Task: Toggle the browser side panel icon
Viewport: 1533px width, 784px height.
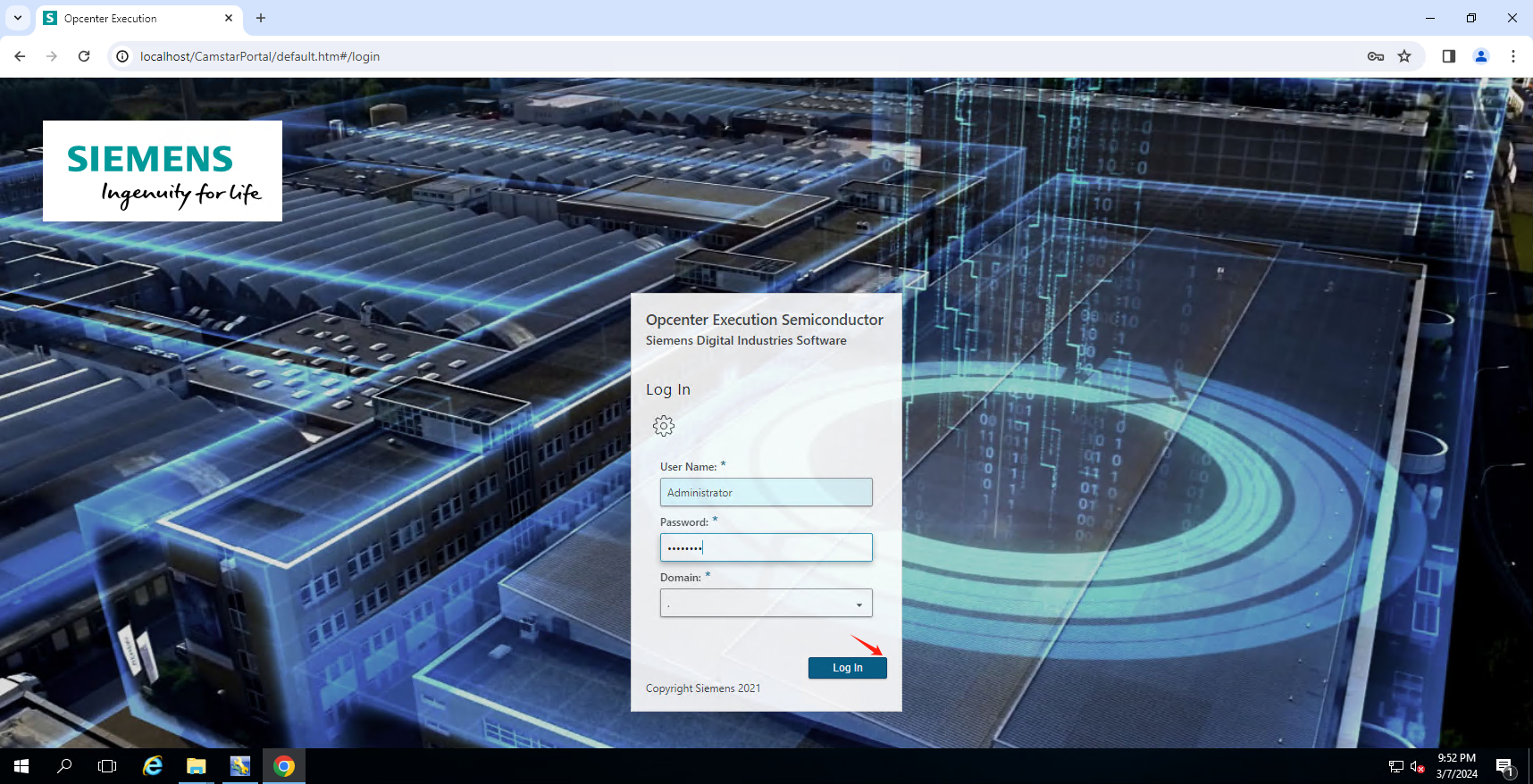Action: [x=1449, y=56]
